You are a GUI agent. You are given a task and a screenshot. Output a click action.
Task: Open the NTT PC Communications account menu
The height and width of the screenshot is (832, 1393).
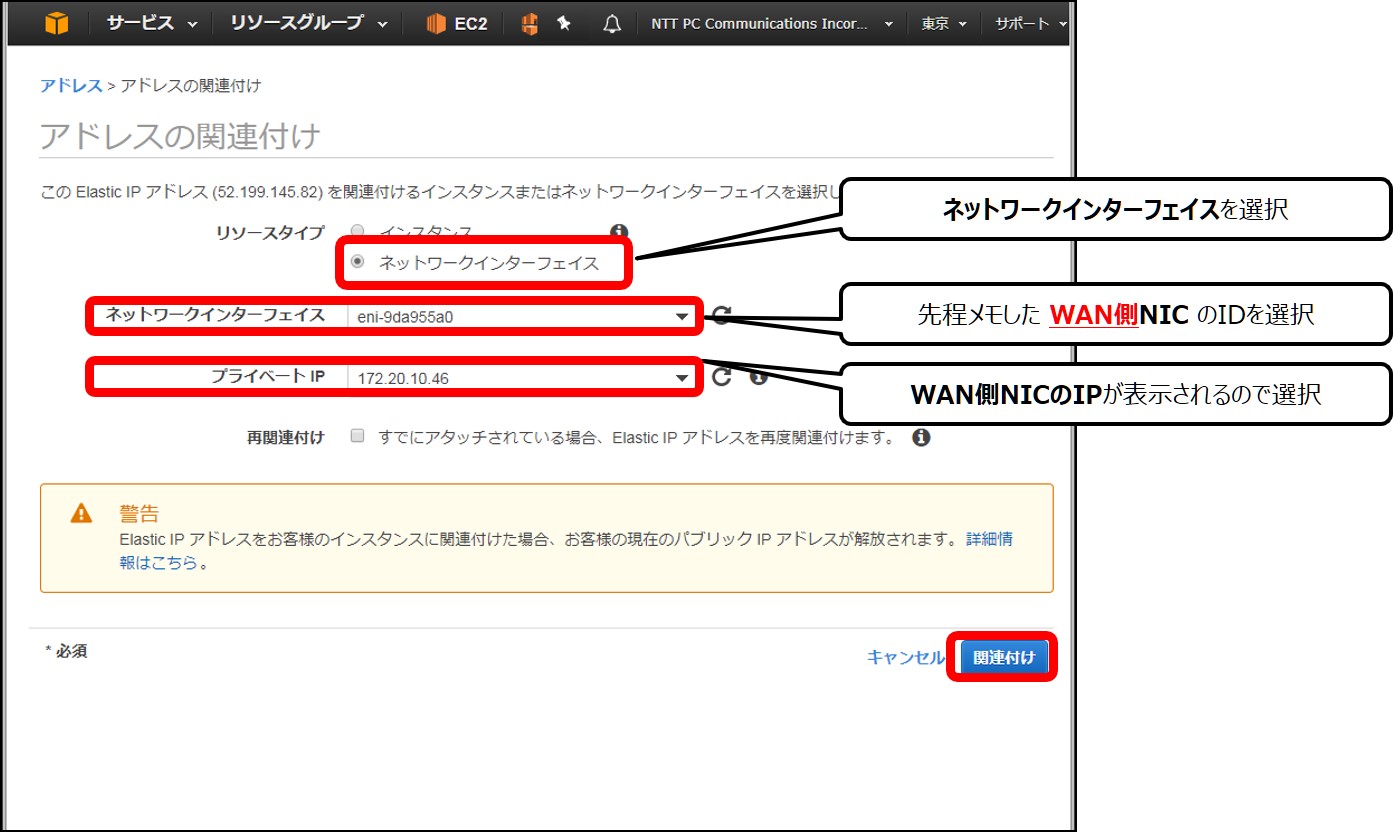coord(771,24)
